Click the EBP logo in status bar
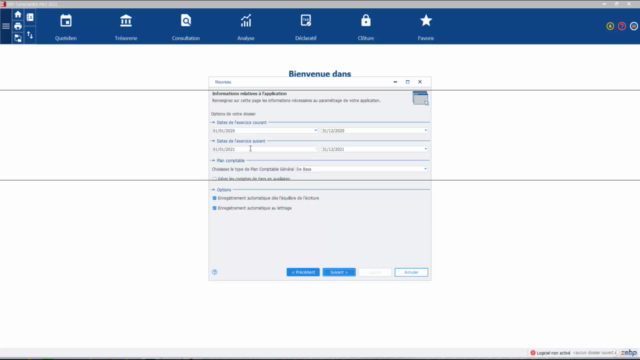This screenshot has width=640, height=360. tap(629, 353)
